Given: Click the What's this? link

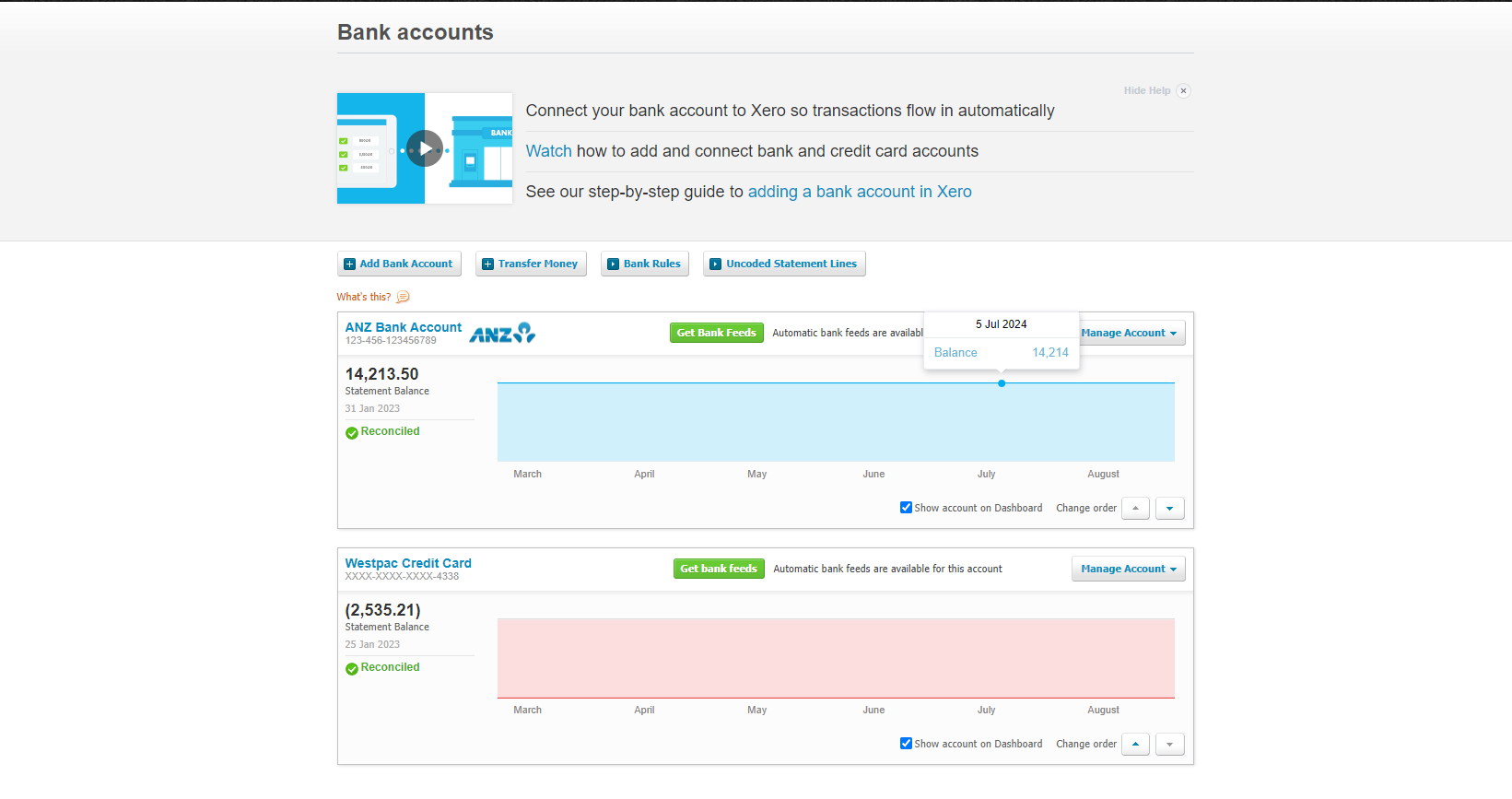Looking at the screenshot, I should point(364,297).
